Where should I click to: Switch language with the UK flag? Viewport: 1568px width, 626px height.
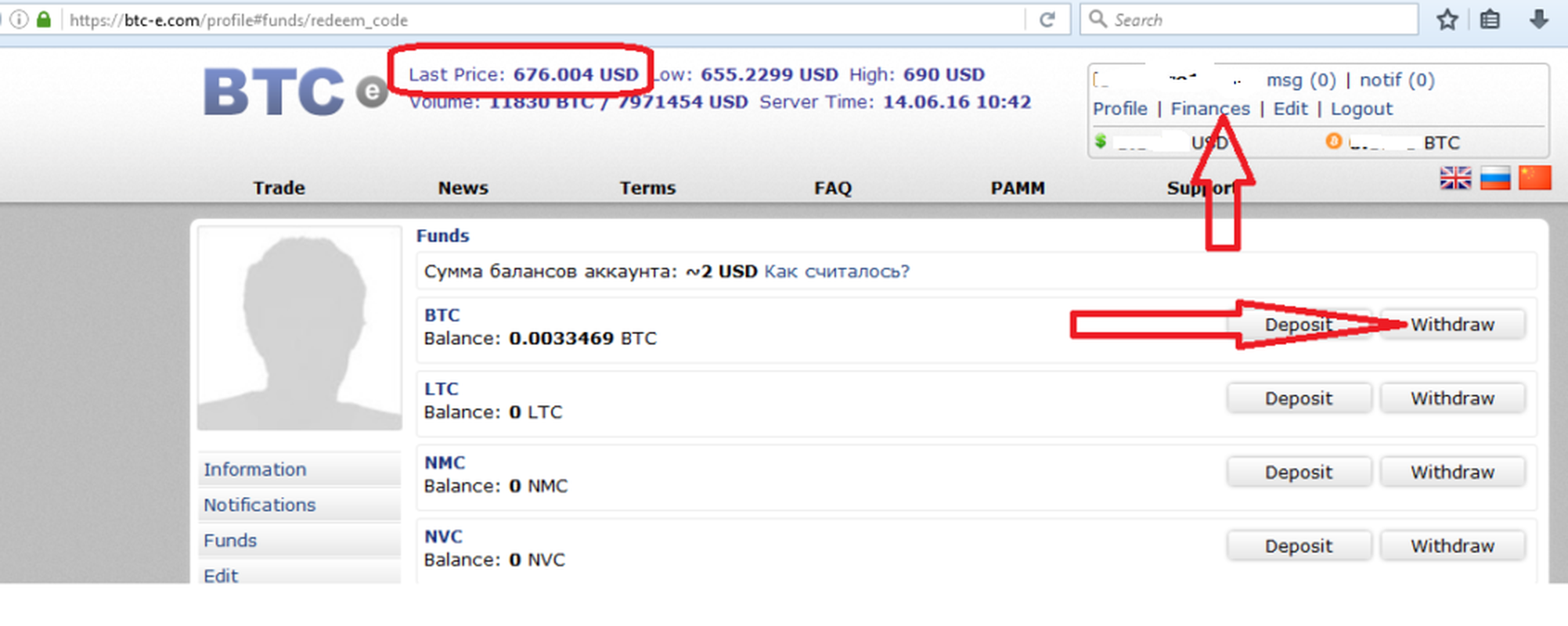(x=1455, y=178)
